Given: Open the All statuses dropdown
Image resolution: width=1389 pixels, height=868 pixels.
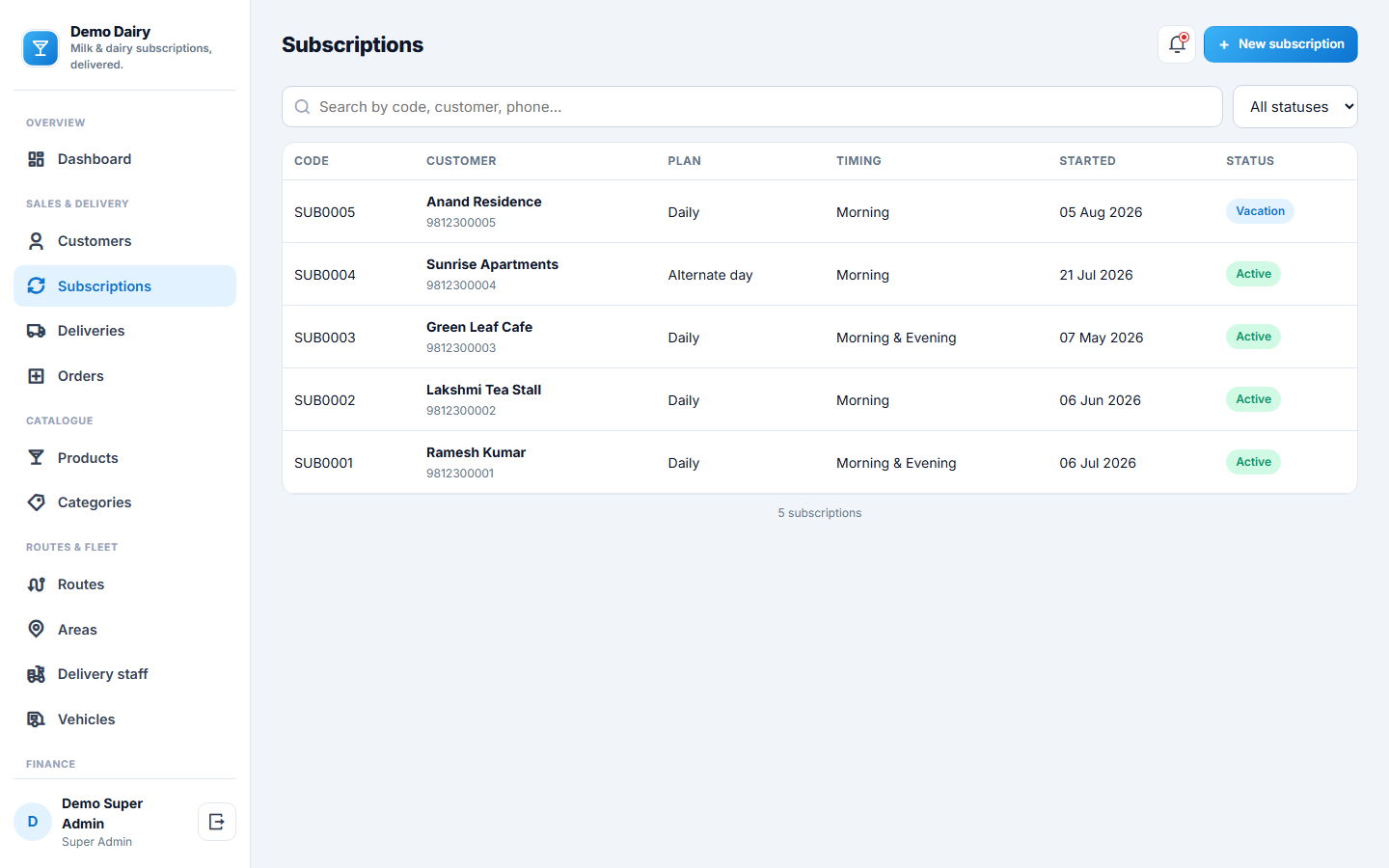Looking at the screenshot, I should pyautogui.click(x=1295, y=107).
